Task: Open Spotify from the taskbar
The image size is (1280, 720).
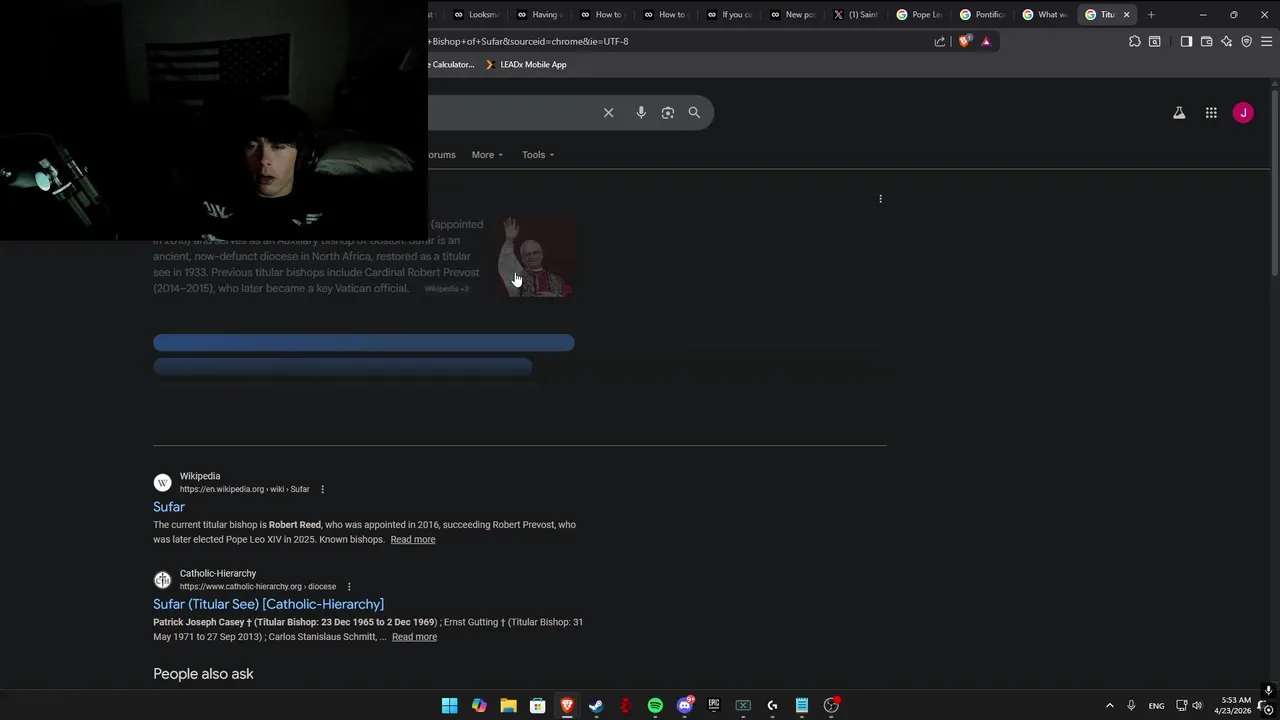Action: click(x=655, y=706)
